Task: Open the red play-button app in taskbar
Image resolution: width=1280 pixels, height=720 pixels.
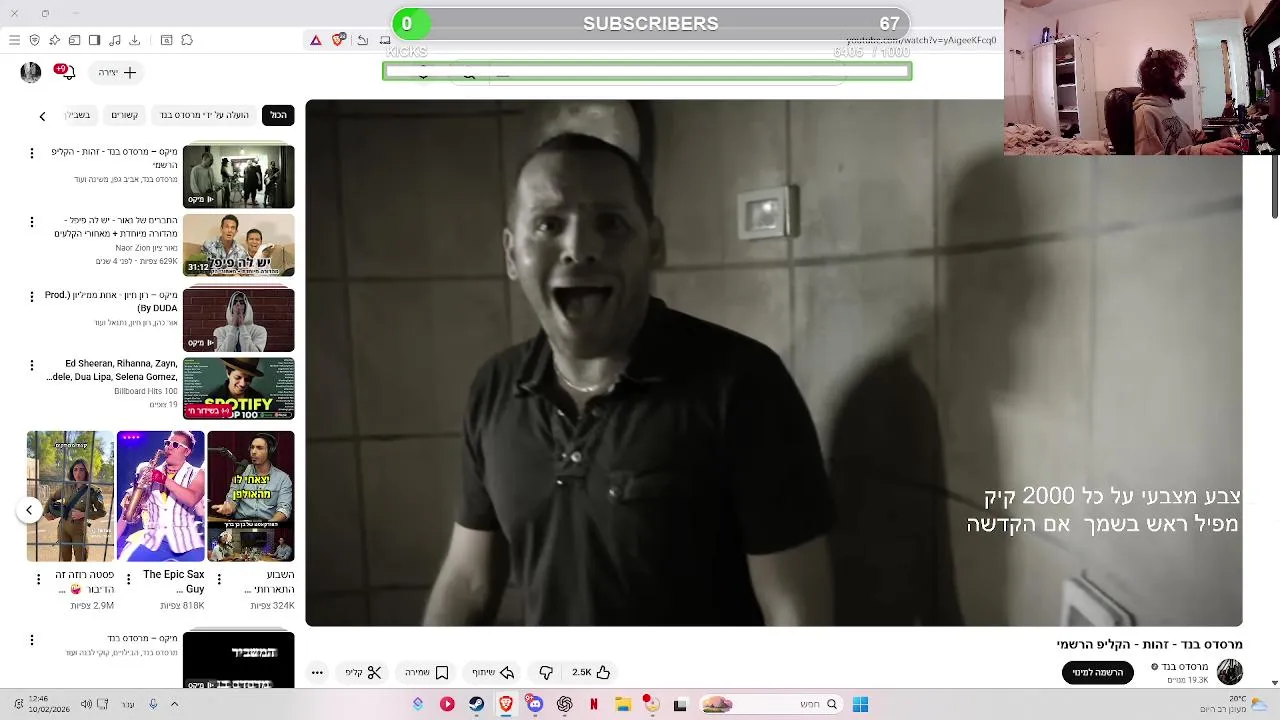Action: tap(447, 704)
